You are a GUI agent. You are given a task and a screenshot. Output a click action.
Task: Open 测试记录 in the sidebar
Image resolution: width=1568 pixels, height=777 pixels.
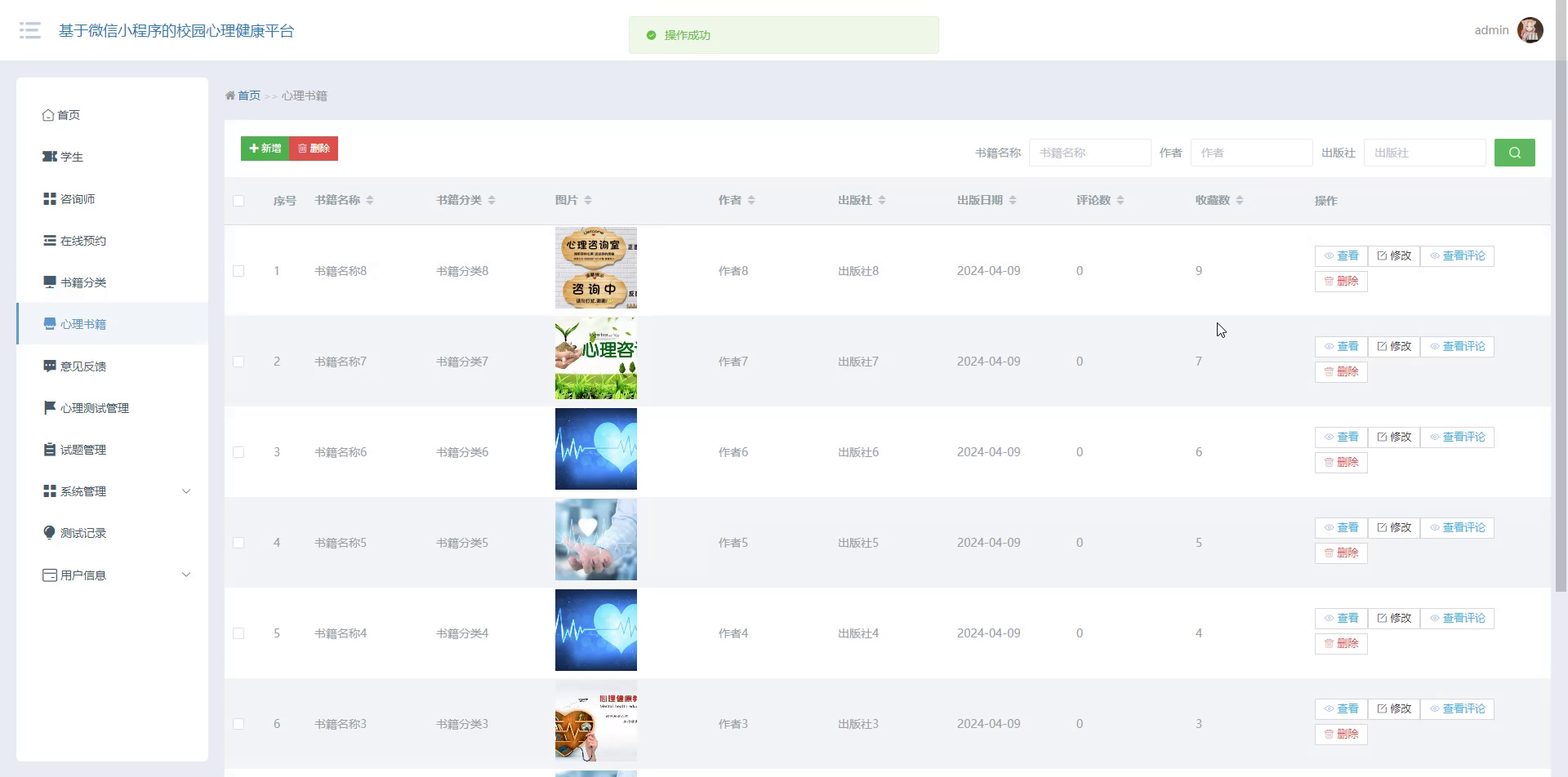pos(113,533)
